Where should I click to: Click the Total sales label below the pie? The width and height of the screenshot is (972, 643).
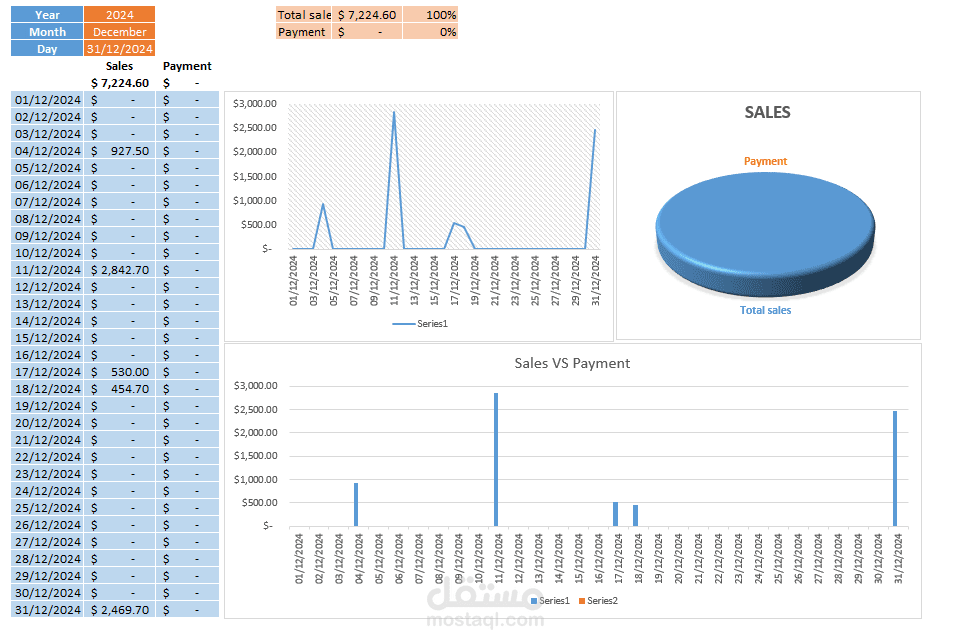pos(765,310)
